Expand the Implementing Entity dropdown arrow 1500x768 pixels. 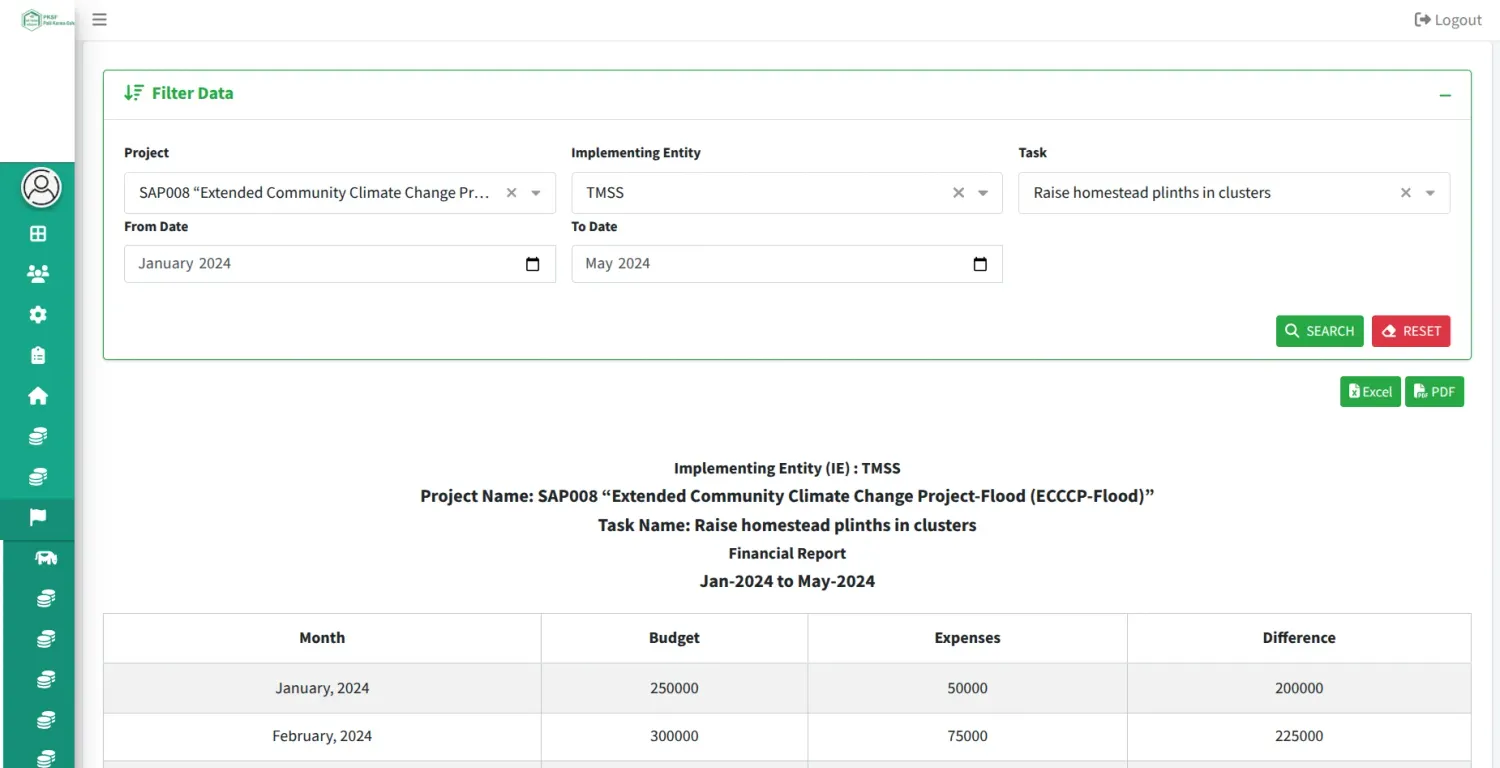tap(983, 193)
